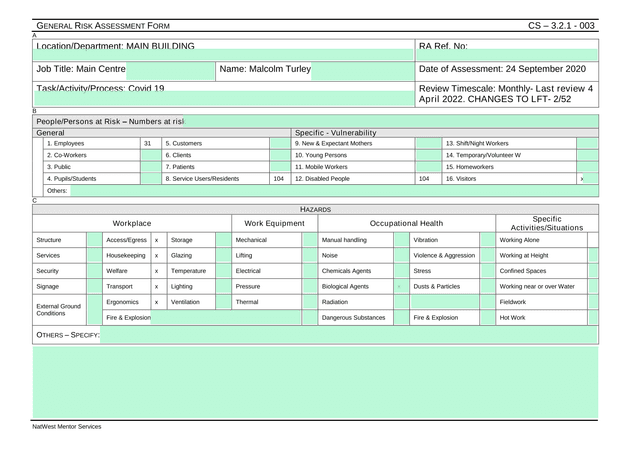Select the Temporary/Volunteer W number box
The image size is (640, 452).
click(587, 155)
